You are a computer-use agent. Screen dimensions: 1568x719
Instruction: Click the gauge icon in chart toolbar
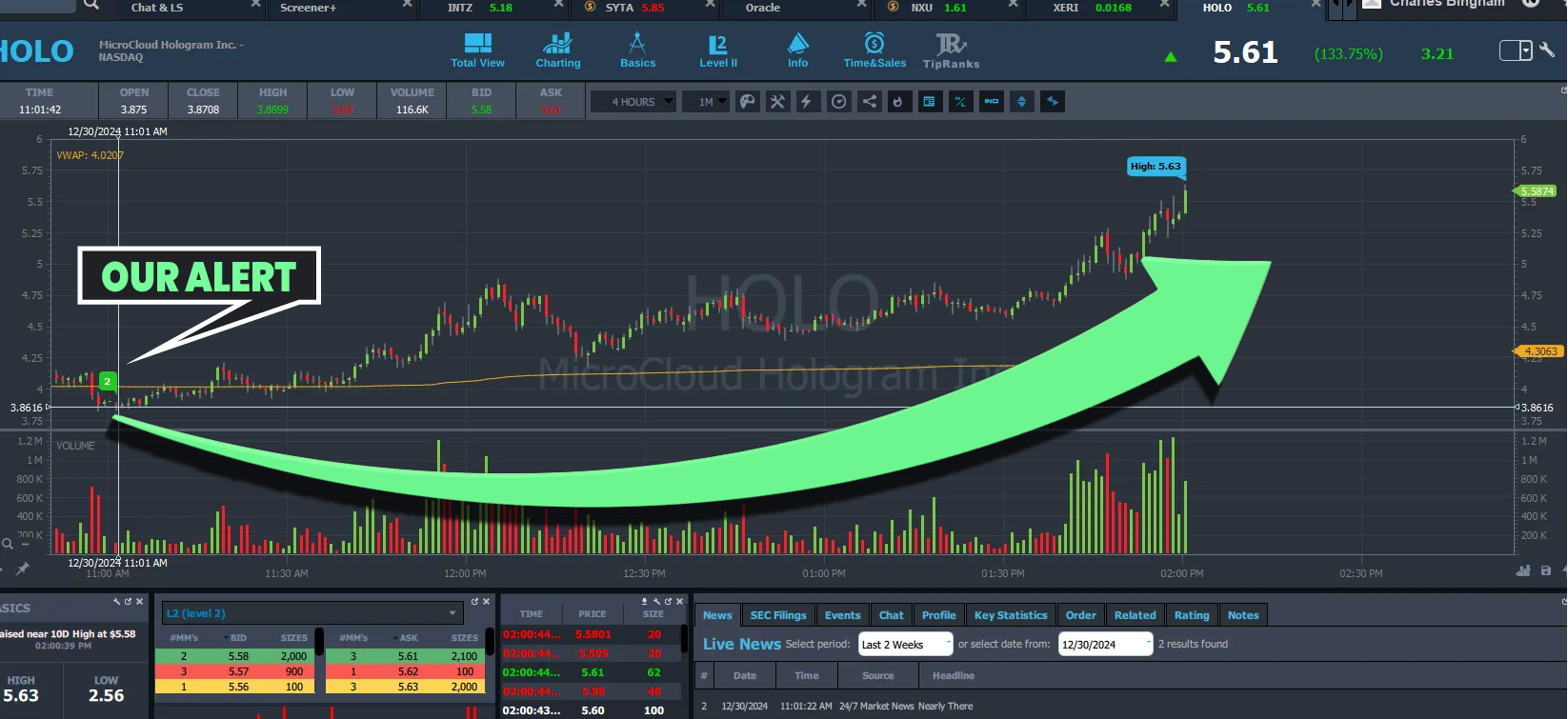pyautogui.click(x=838, y=102)
